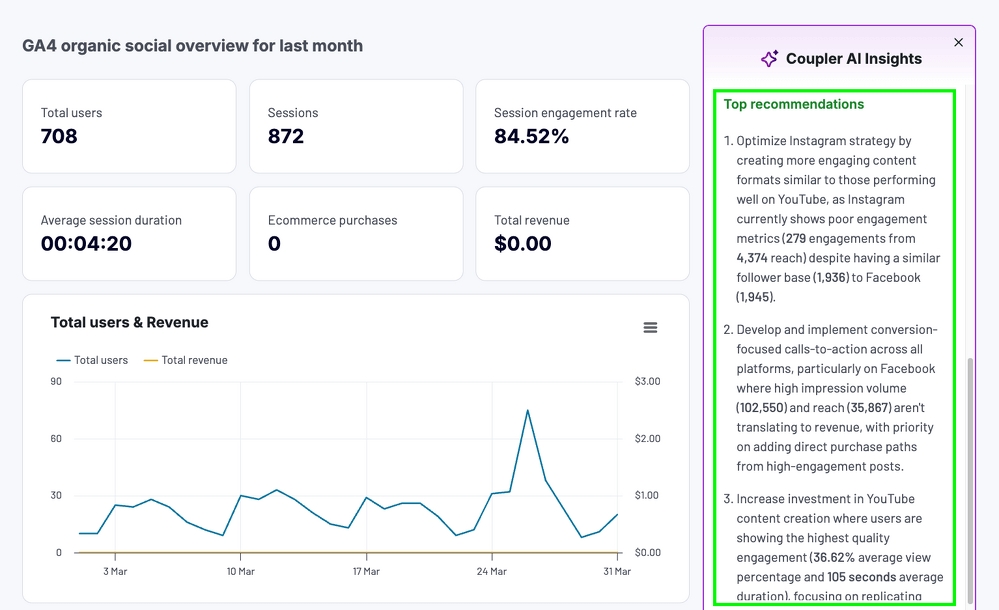Click the Total users & Revenue chart title
The height and width of the screenshot is (610, 999).
(129, 322)
